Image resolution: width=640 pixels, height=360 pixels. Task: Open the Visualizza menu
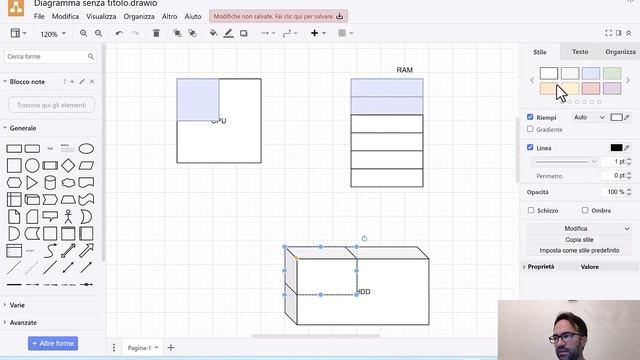[101, 16]
